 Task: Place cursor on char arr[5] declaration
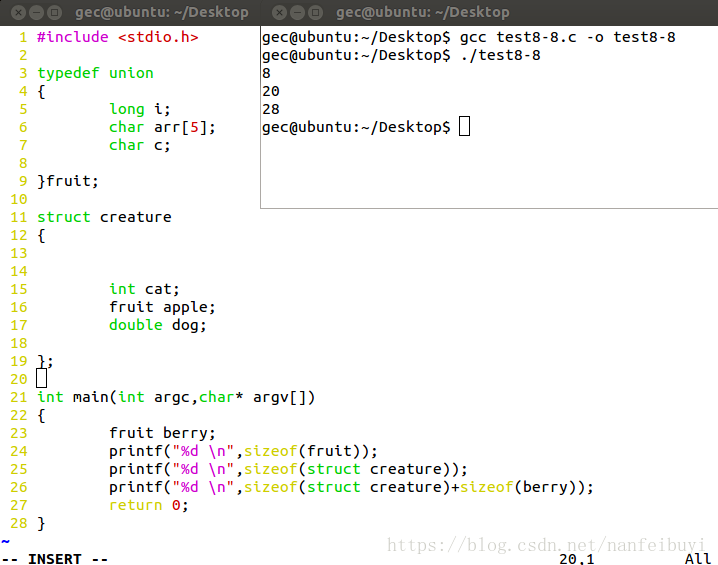(162, 127)
